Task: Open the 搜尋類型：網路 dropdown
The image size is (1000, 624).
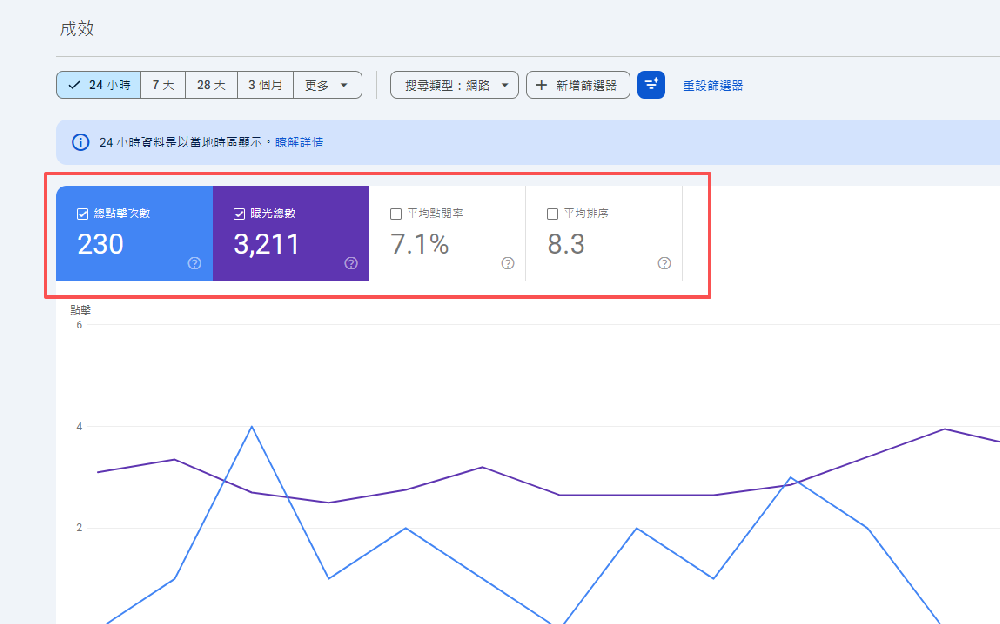Action: [x=454, y=85]
